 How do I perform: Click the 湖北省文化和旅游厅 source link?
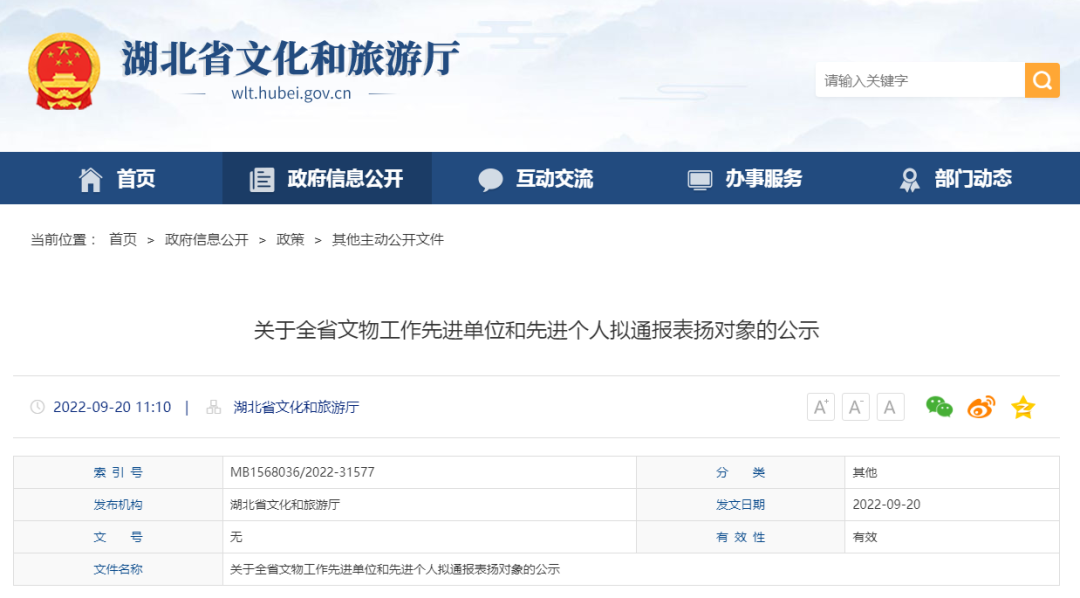296,407
